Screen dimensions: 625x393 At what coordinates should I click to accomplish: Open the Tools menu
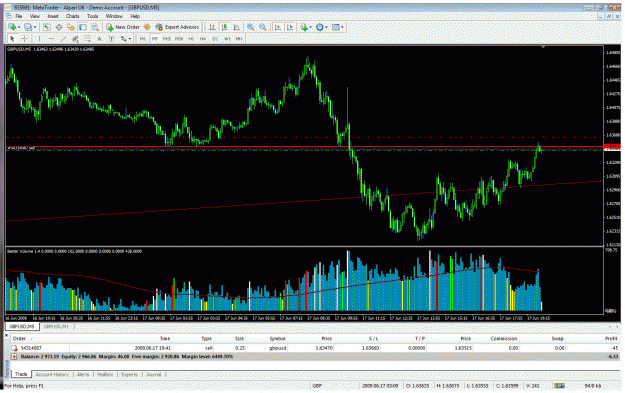(92, 16)
